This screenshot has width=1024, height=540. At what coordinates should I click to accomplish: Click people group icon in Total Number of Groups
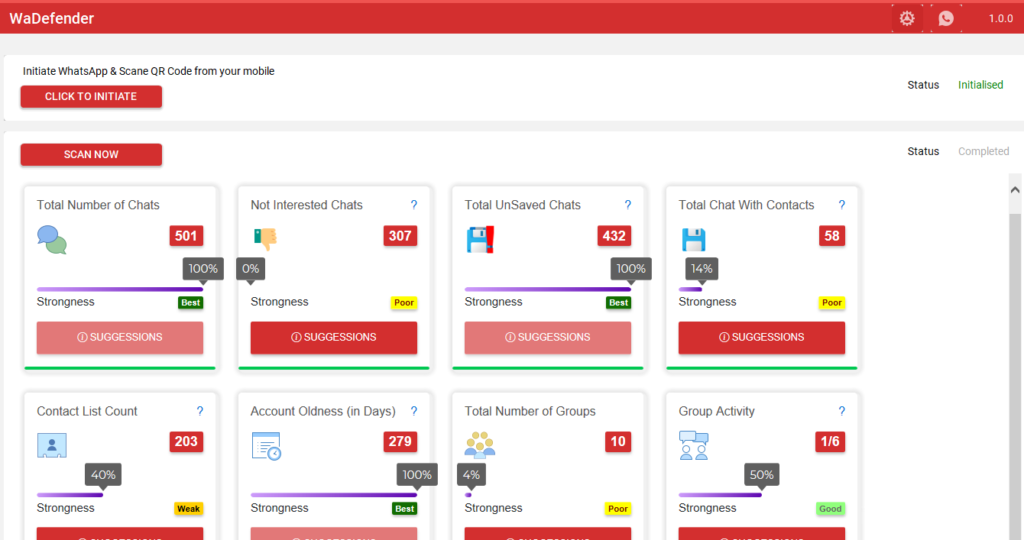480,445
